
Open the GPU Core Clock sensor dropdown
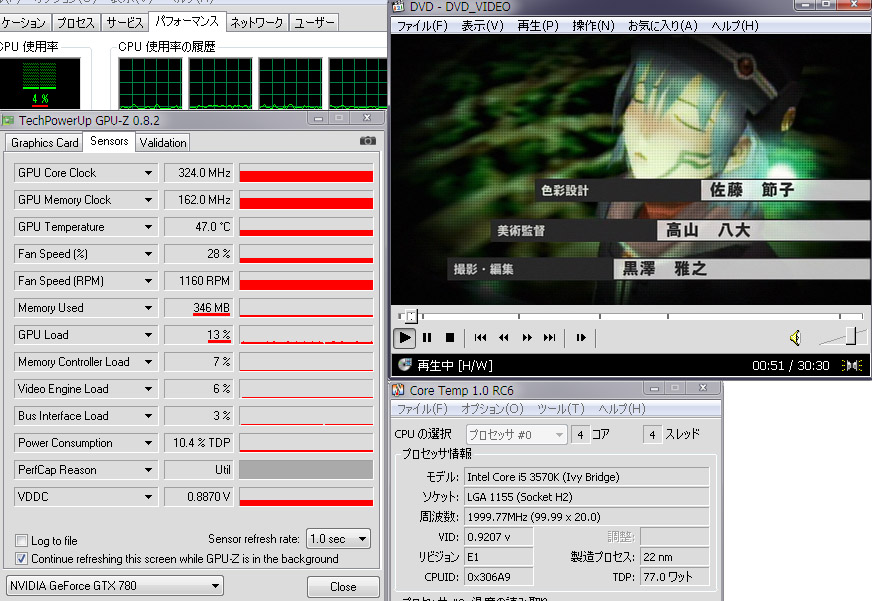[x=148, y=173]
